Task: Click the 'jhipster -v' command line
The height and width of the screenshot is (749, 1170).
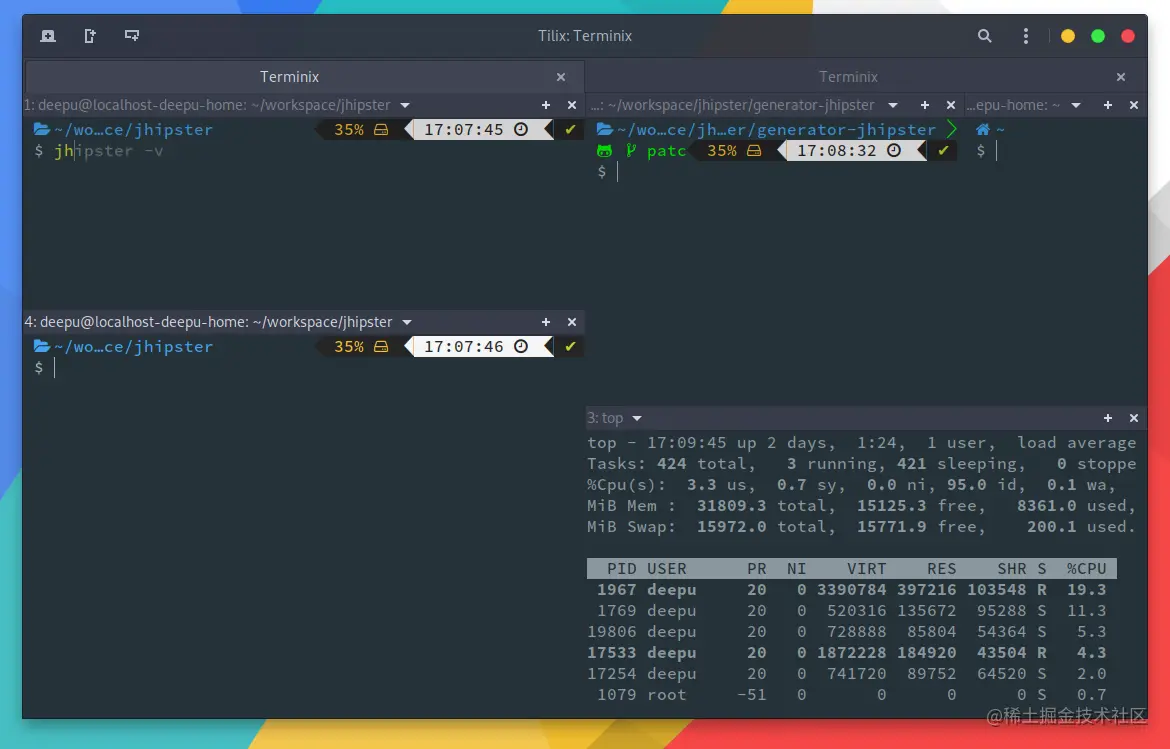Action: [x=109, y=151]
